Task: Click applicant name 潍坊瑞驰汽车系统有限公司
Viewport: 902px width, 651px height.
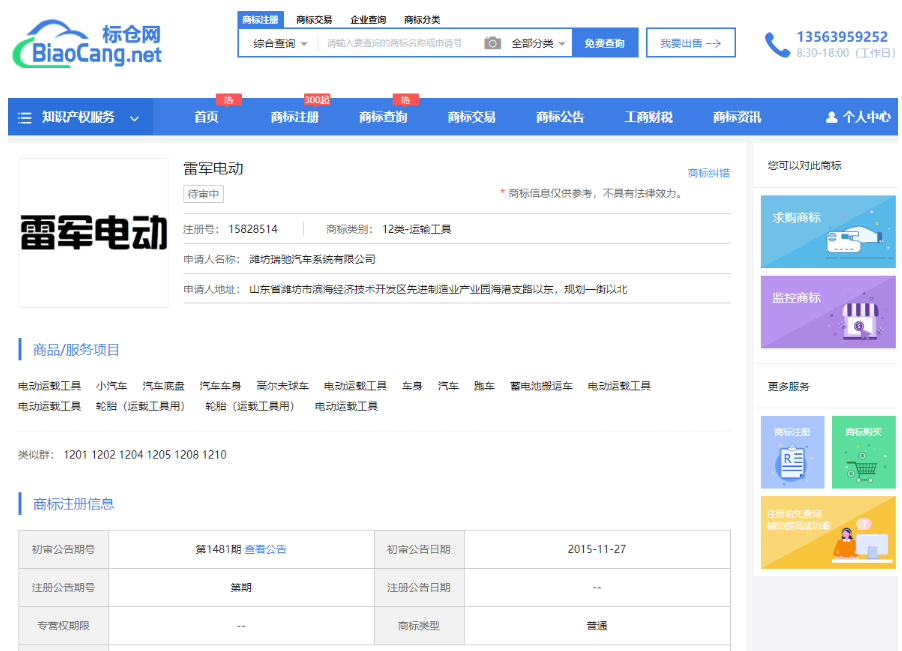Action: (312, 259)
